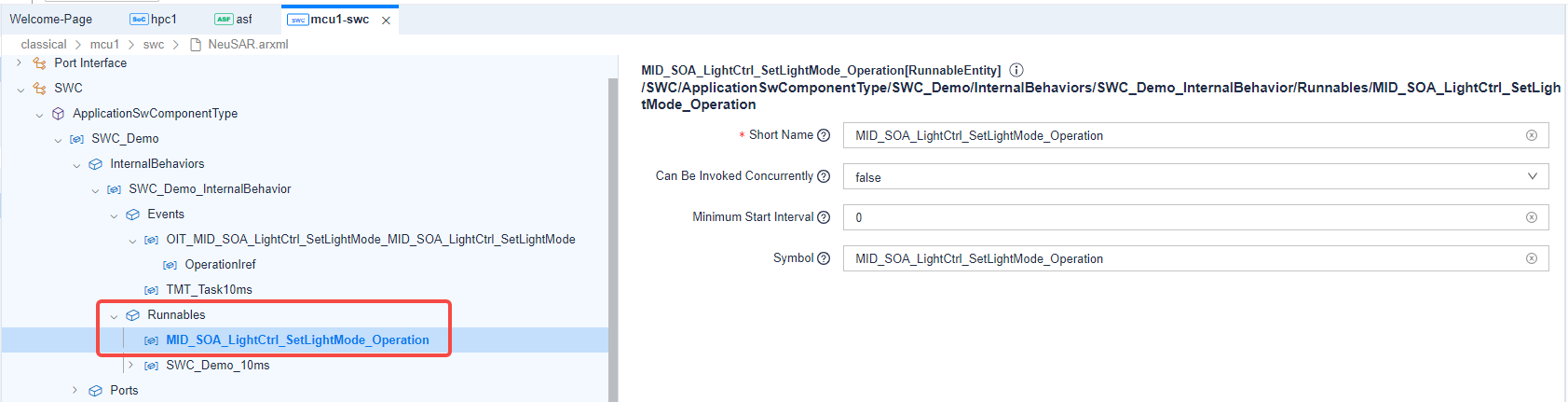Click into the Symbol input field

1183,258
